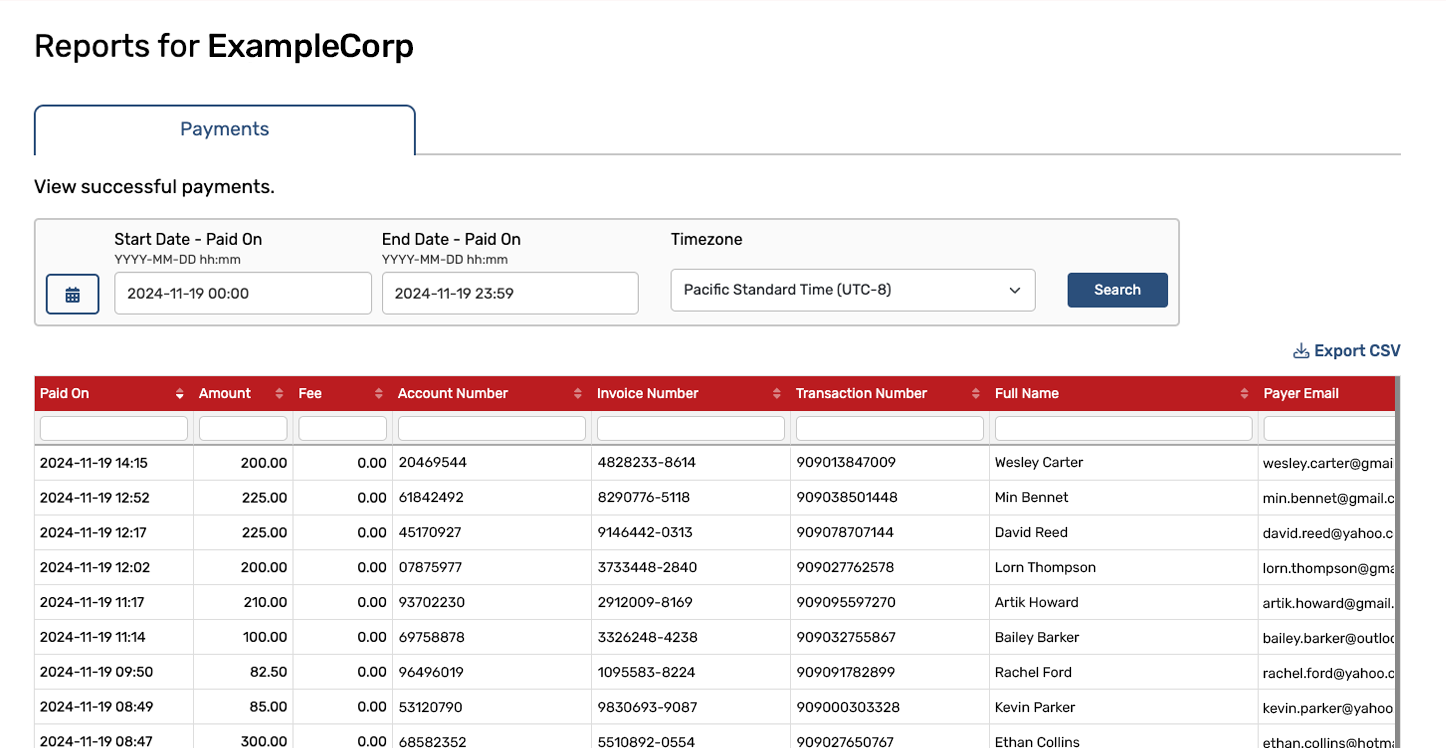Click the Amount column filter field

(243, 427)
